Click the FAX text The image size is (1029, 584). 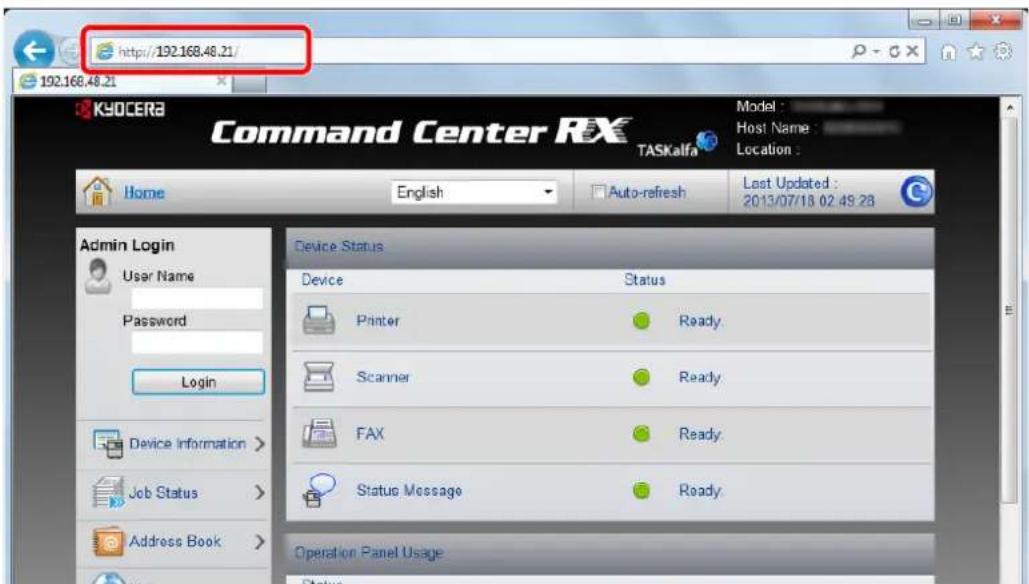pyautogui.click(x=370, y=434)
